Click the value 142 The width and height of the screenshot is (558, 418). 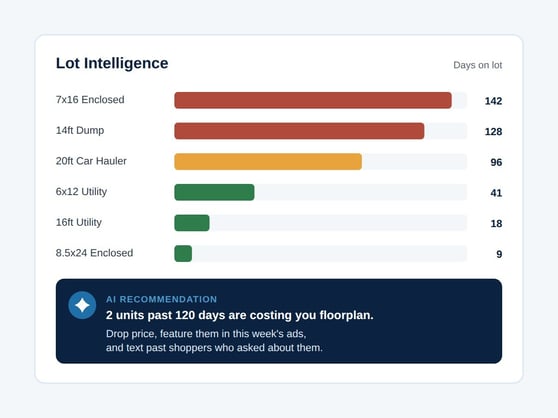click(493, 101)
